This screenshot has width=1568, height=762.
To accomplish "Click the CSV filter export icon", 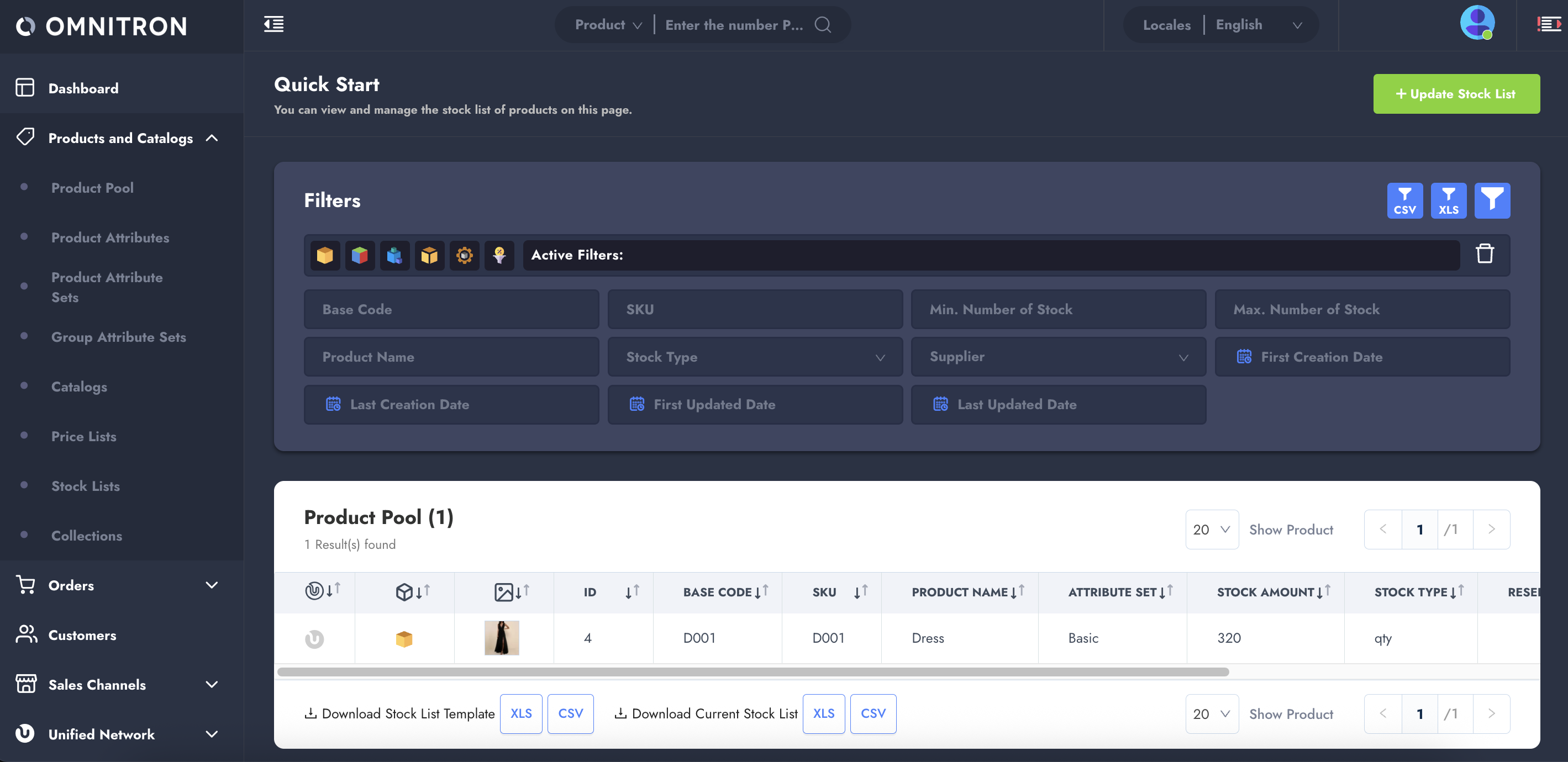I will pos(1404,200).
